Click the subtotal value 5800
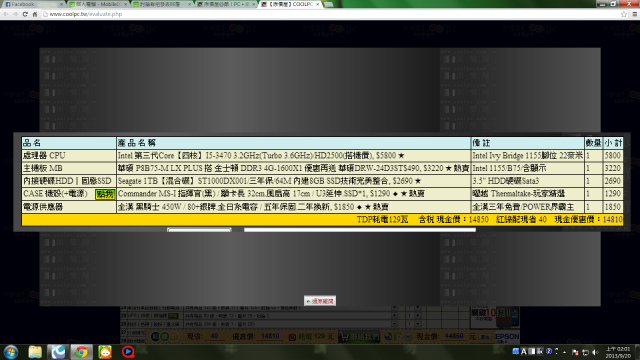Image resolution: width=640 pixels, height=360 pixels. pyautogui.click(x=613, y=156)
